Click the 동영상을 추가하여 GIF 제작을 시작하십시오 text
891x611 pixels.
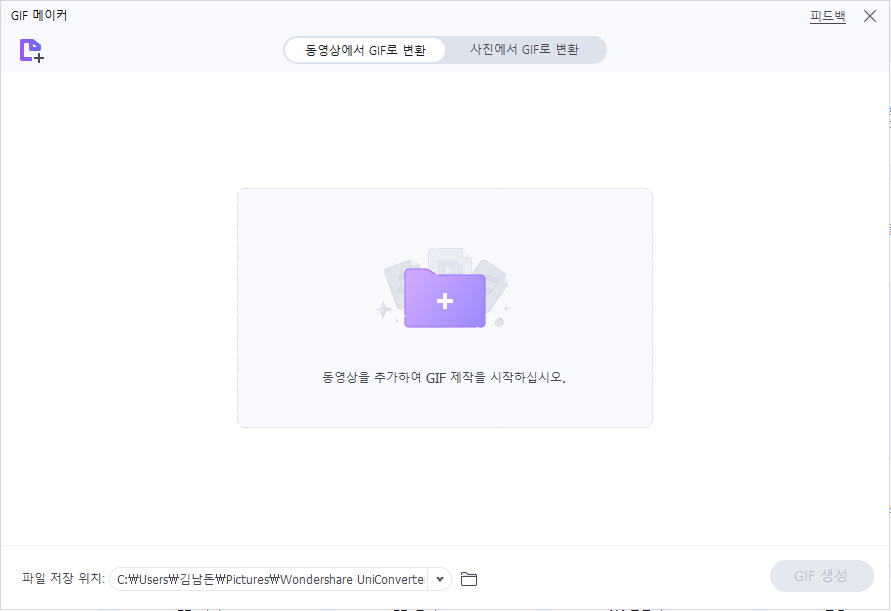444,377
